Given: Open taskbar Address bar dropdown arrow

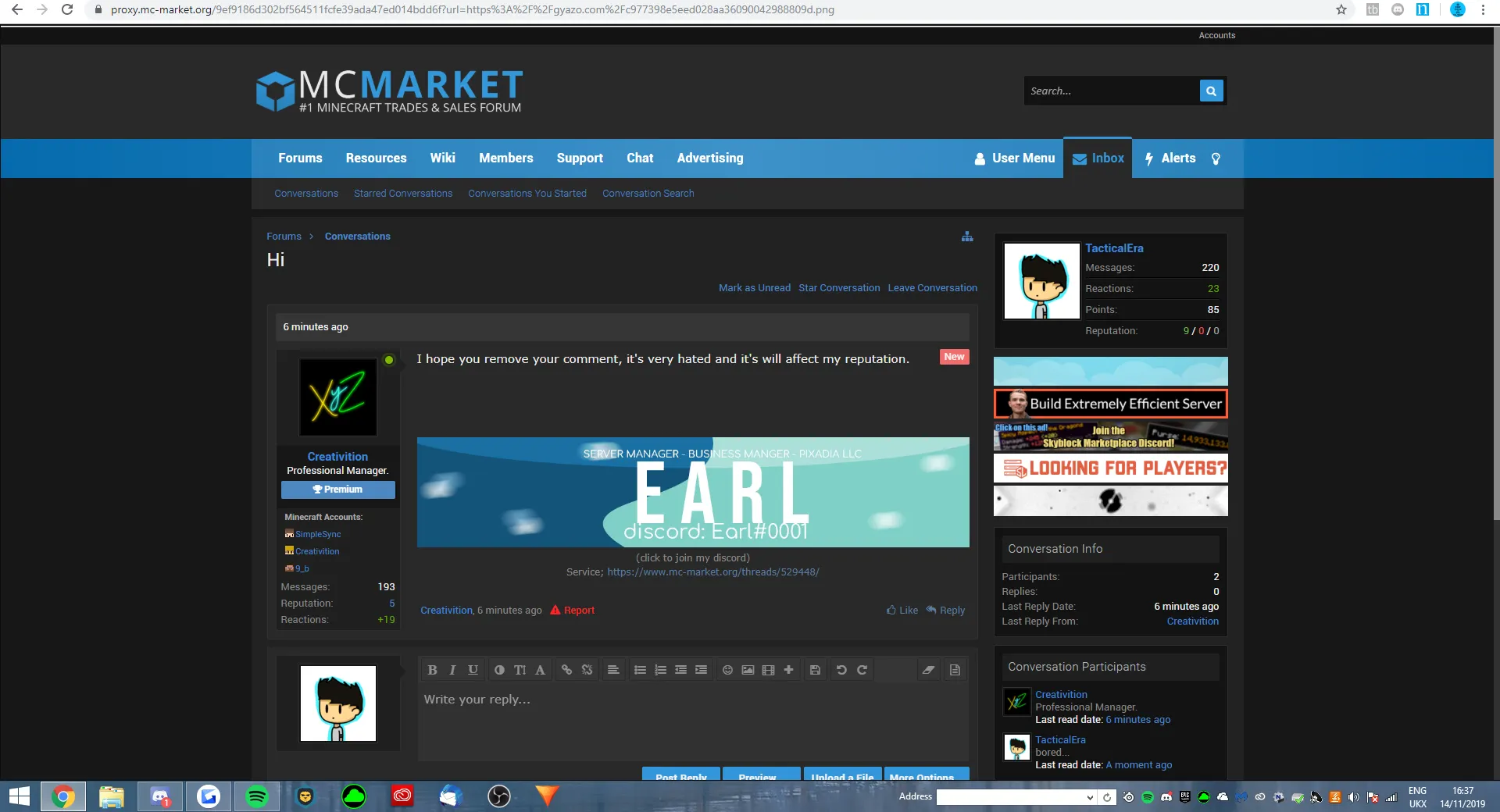Looking at the screenshot, I should click(1090, 797).
